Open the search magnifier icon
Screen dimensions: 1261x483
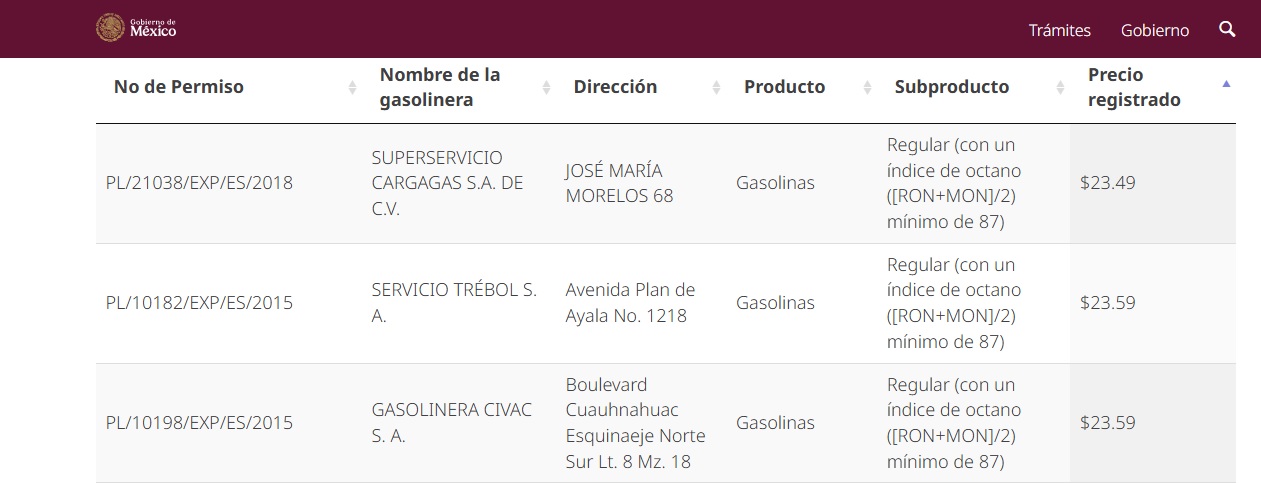click(x=1227, y=29)
